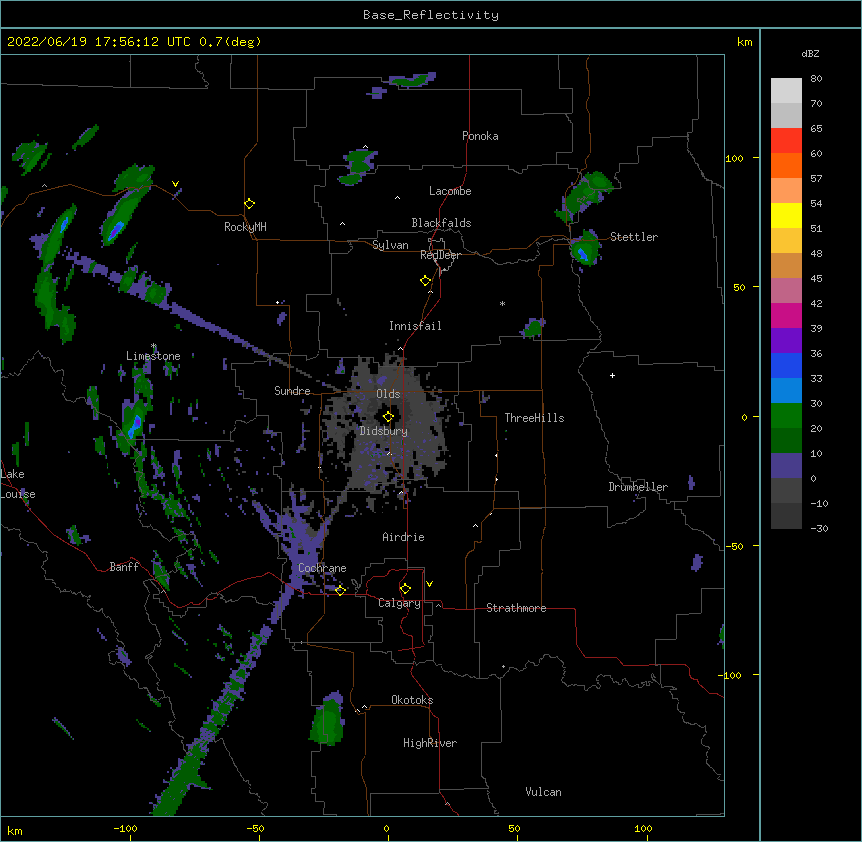Click the Limestone label

153,356
